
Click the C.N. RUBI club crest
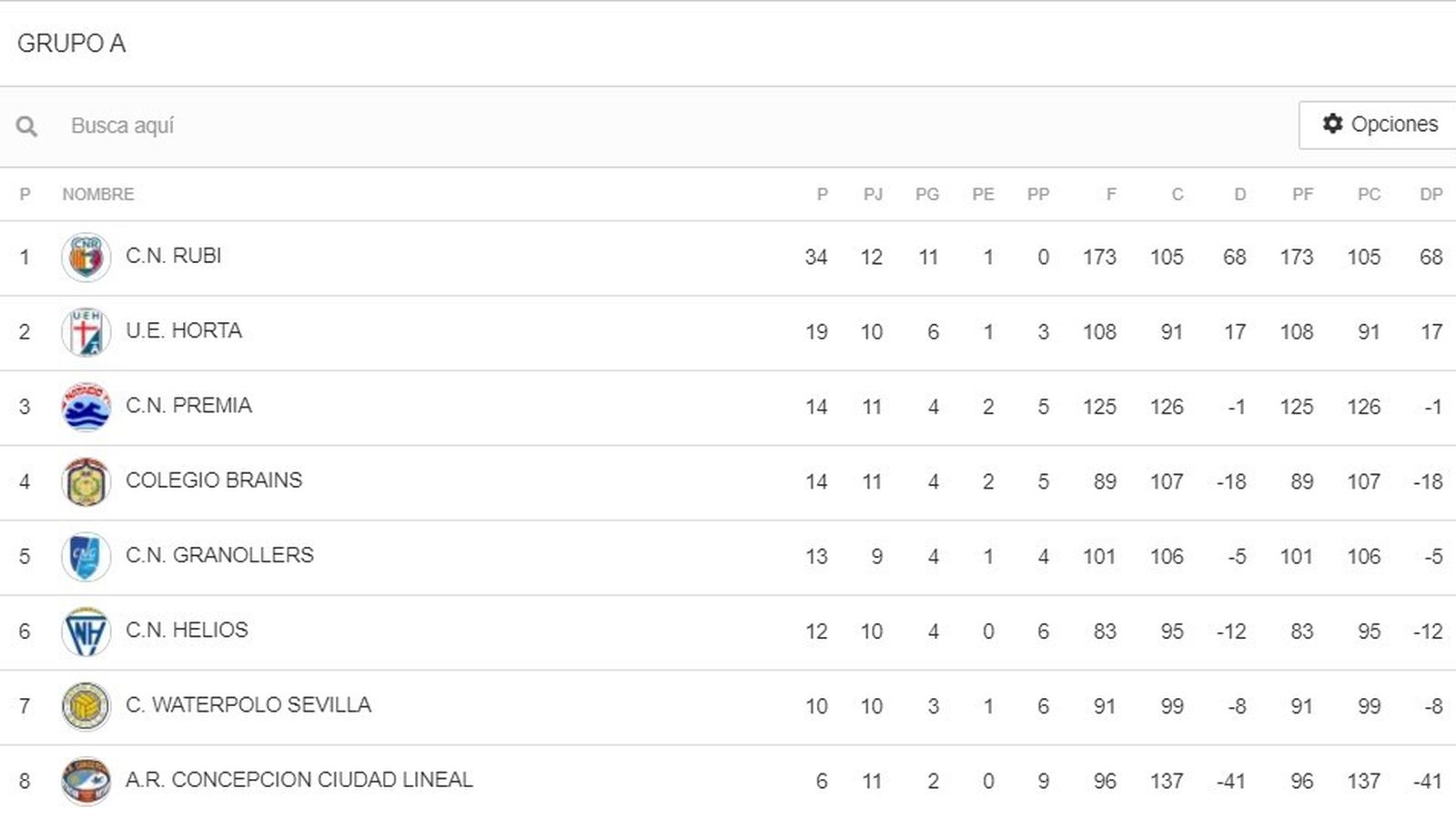click(x=86, y=256)
